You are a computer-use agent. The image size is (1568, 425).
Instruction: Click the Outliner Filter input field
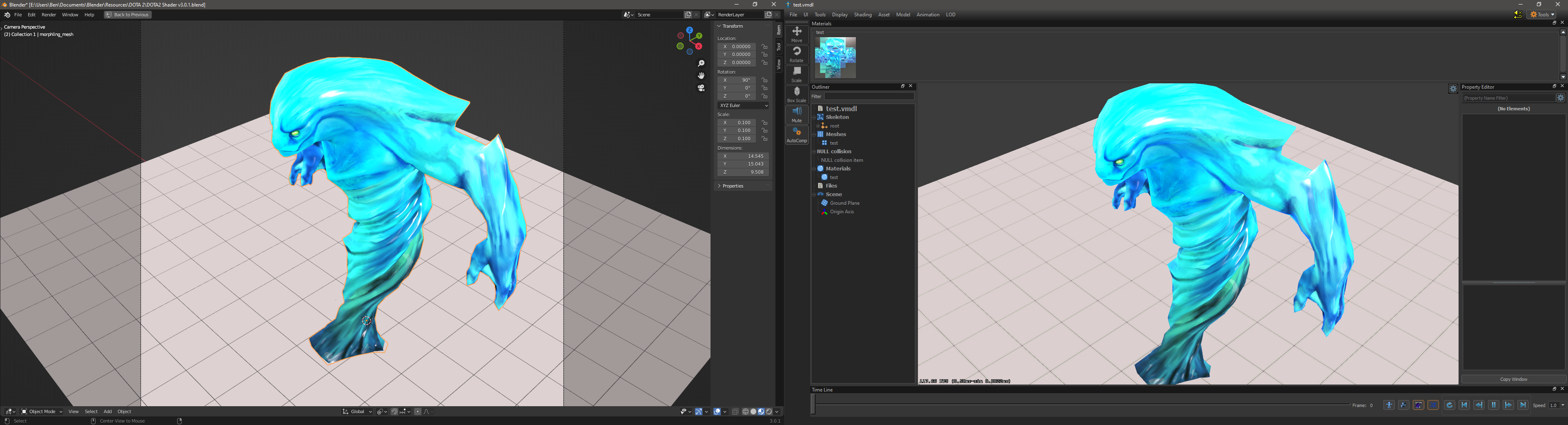[x=869, y=96]
